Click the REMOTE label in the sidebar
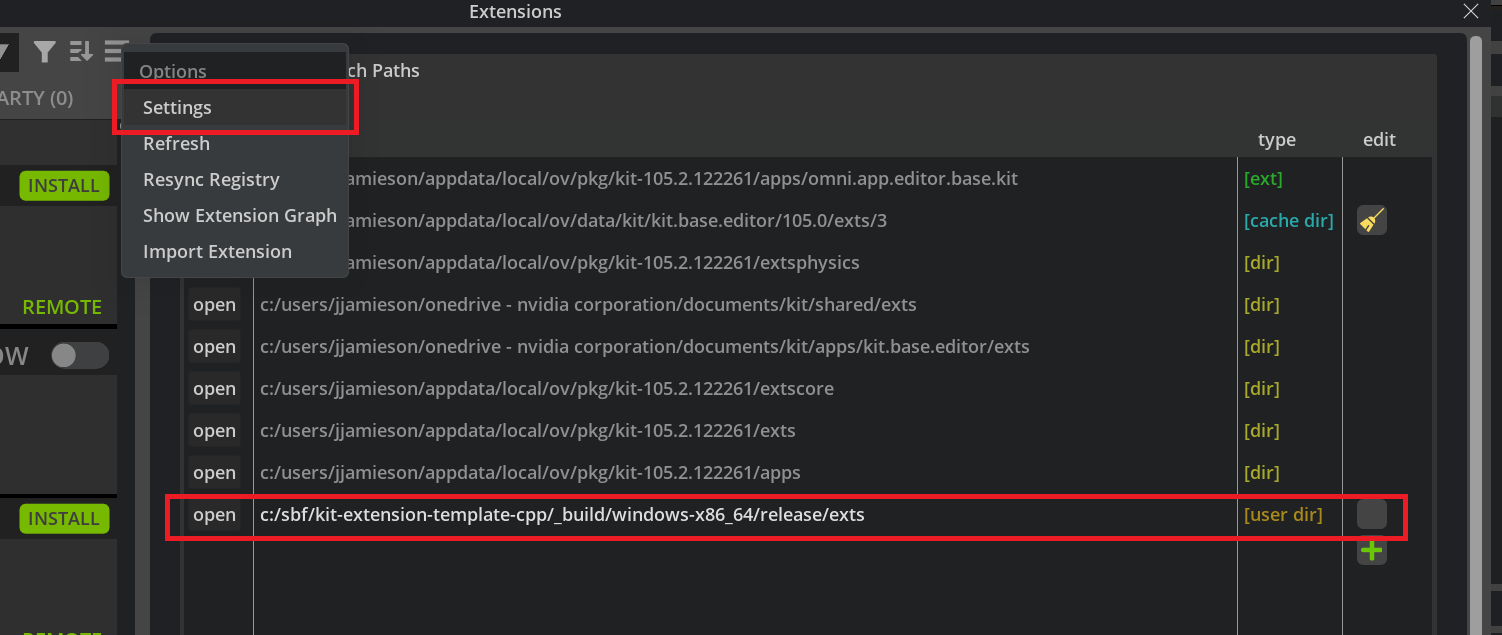Viewport: 1502px width, 635px height. (x=64, y=307)
